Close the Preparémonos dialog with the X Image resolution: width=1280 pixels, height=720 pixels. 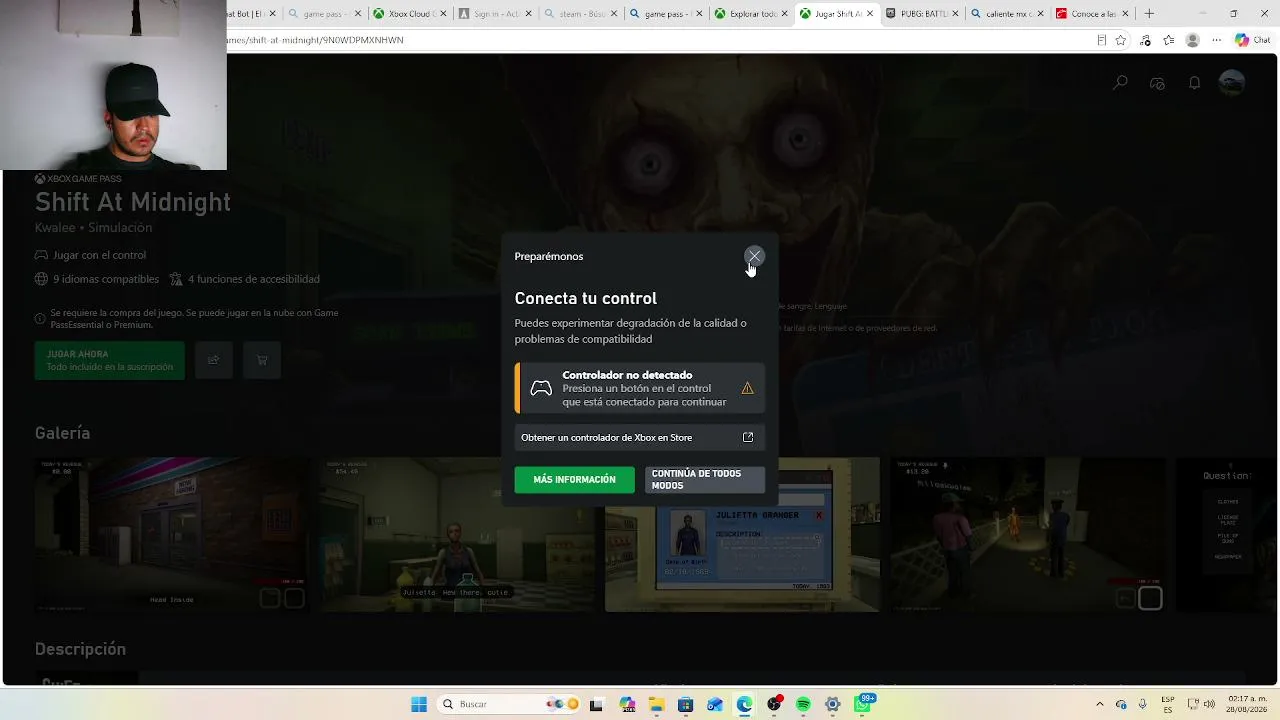(x=754, y=257)
